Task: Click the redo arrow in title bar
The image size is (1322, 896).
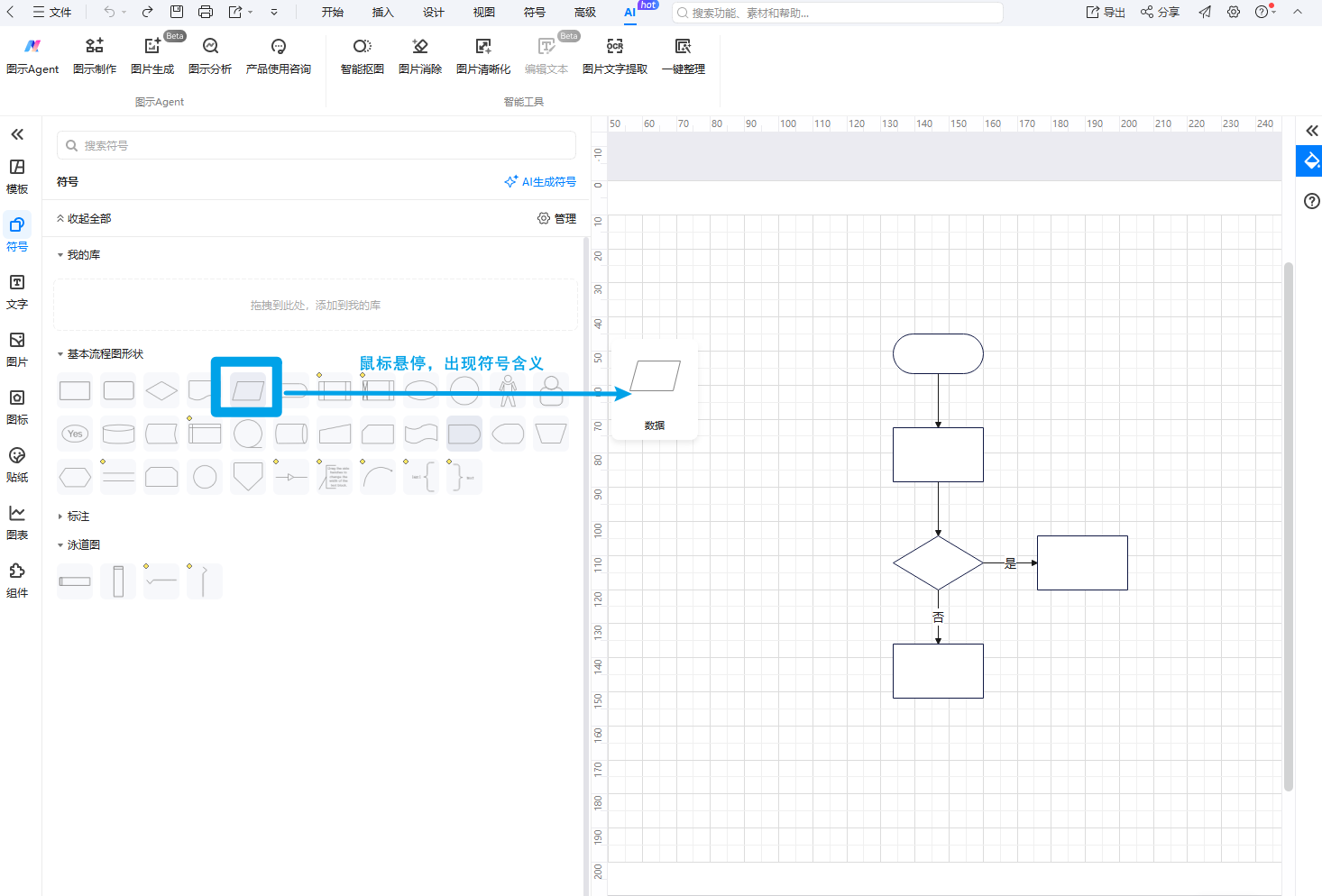Action: pyautogui.click(x=147, y=12)
